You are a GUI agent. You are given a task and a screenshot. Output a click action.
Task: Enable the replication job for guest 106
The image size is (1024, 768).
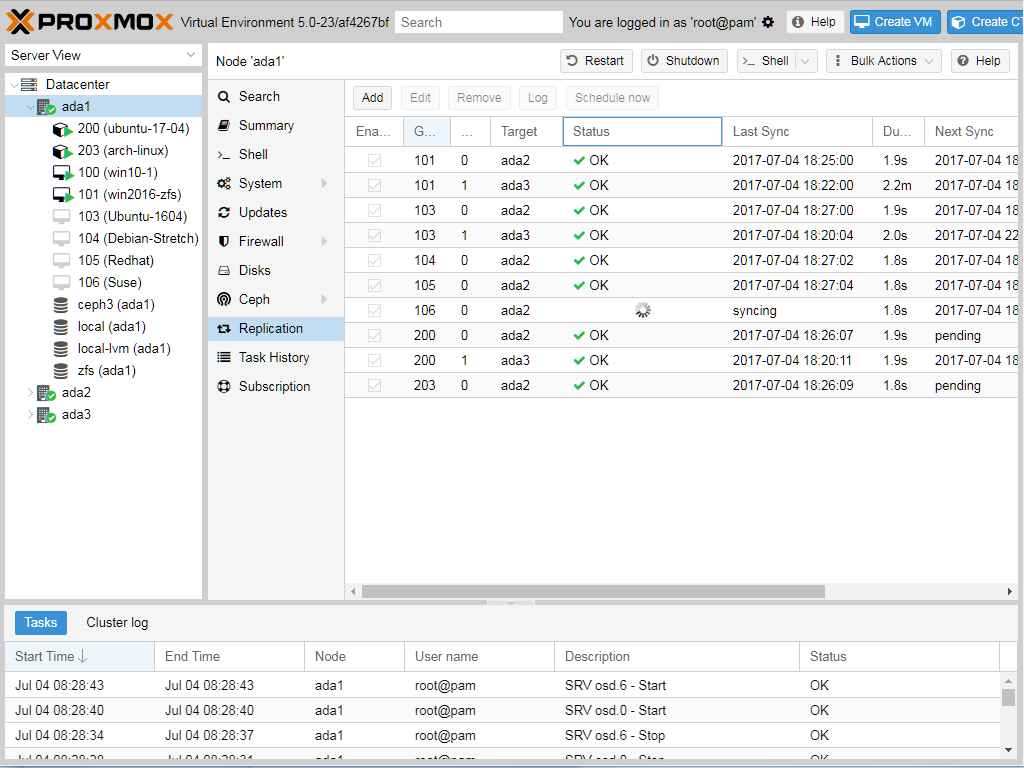click(374, 310)
